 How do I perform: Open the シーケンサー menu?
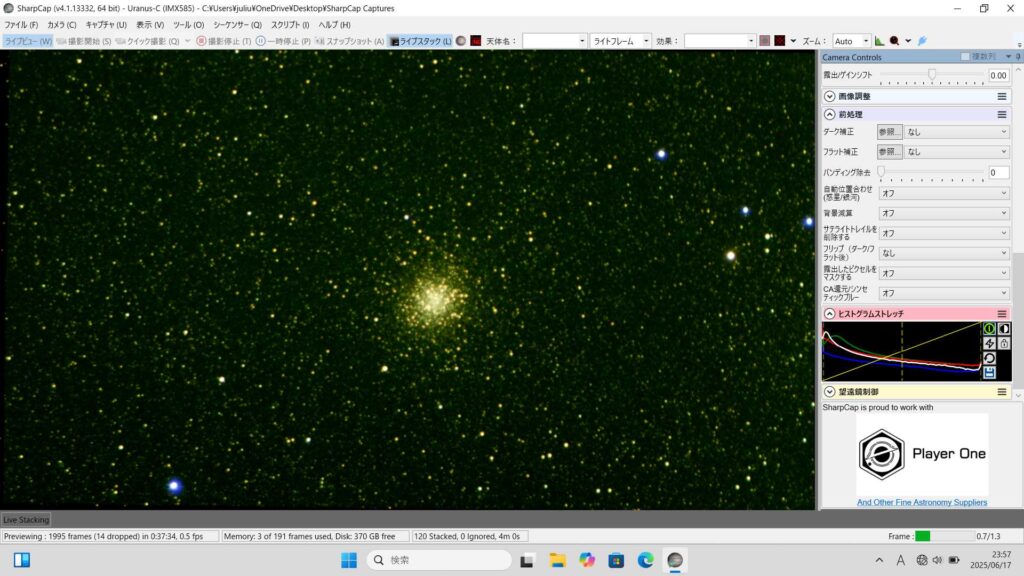click(x=237, y=25)
